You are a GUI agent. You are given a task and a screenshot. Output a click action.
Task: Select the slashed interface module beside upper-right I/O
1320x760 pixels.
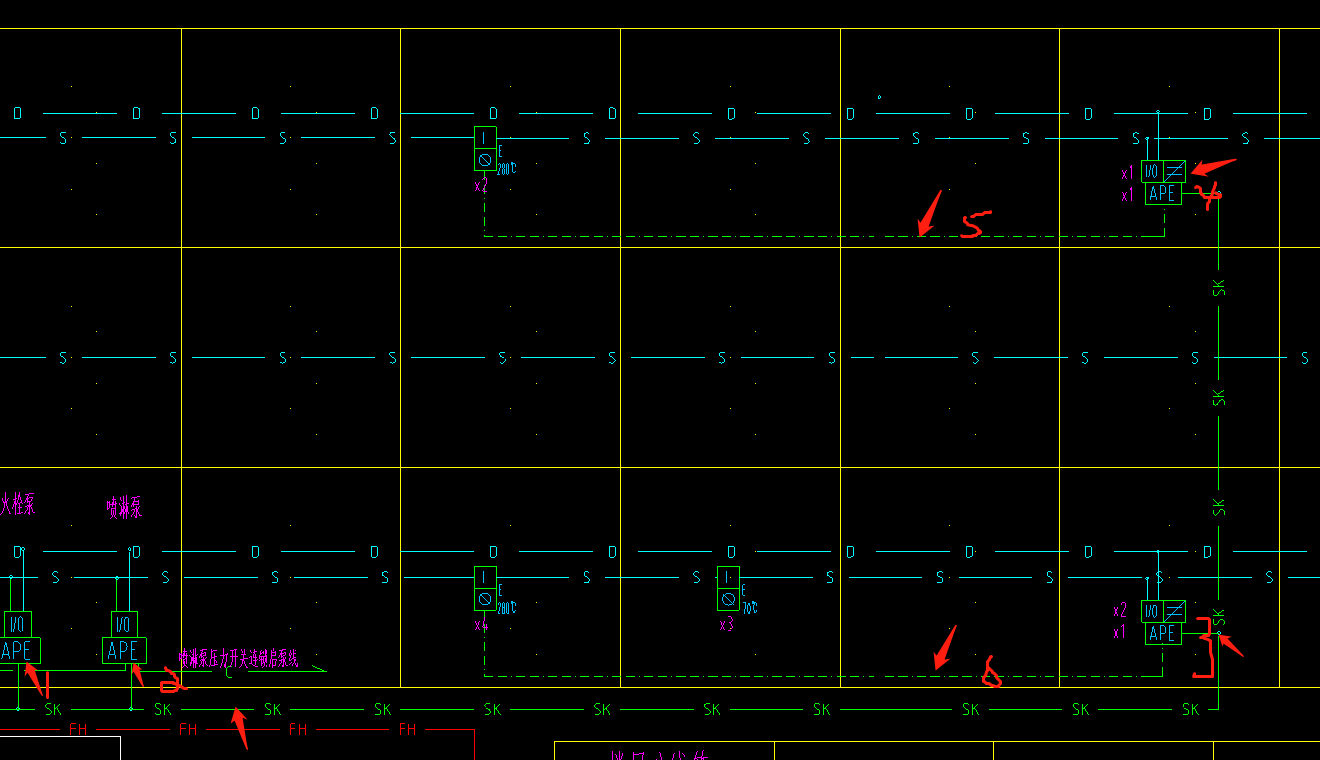pyautogui.click(x=1174, y=172)
